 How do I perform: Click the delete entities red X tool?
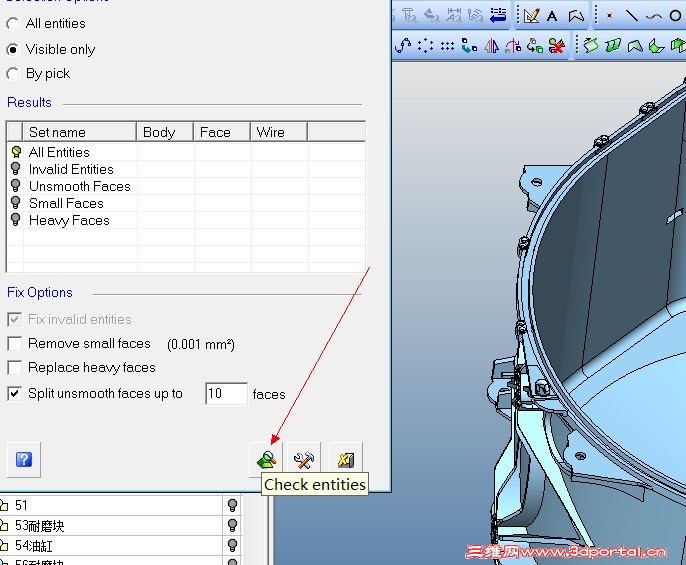tap(556, 46)
